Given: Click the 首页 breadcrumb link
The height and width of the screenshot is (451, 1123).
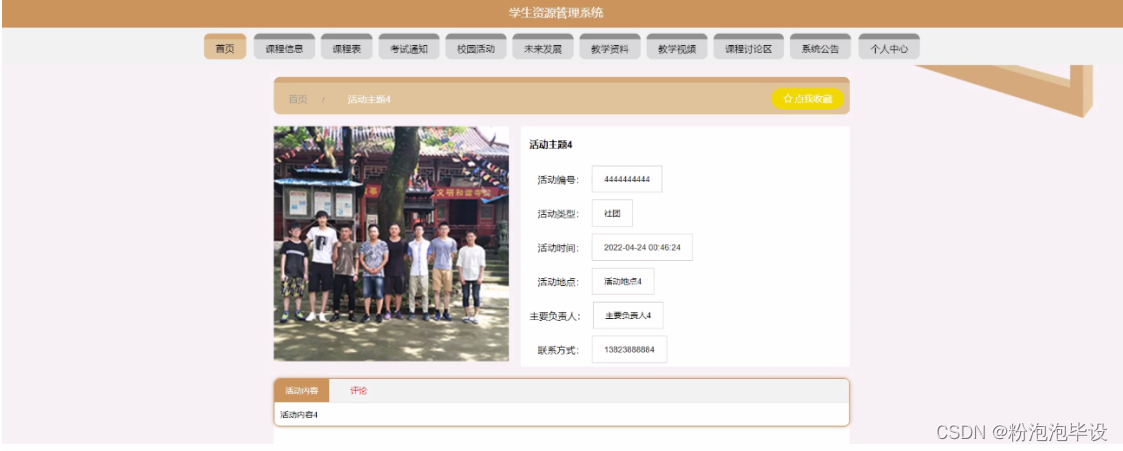Looking at the screenshot, I should [298, 100].
